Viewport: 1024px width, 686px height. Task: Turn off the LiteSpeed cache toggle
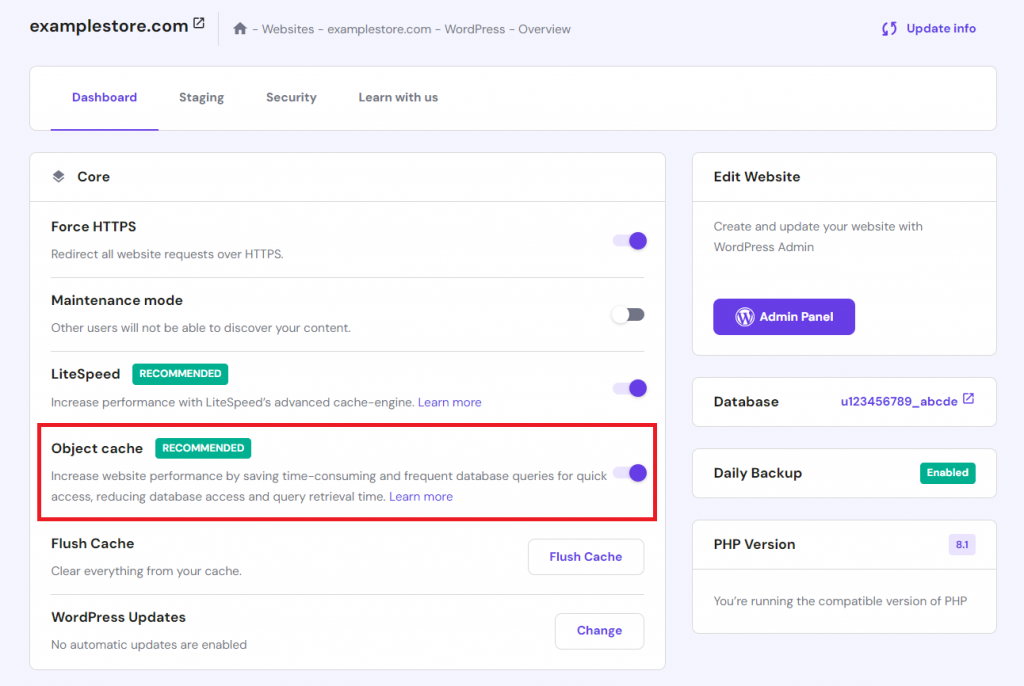tap(629, 387)
